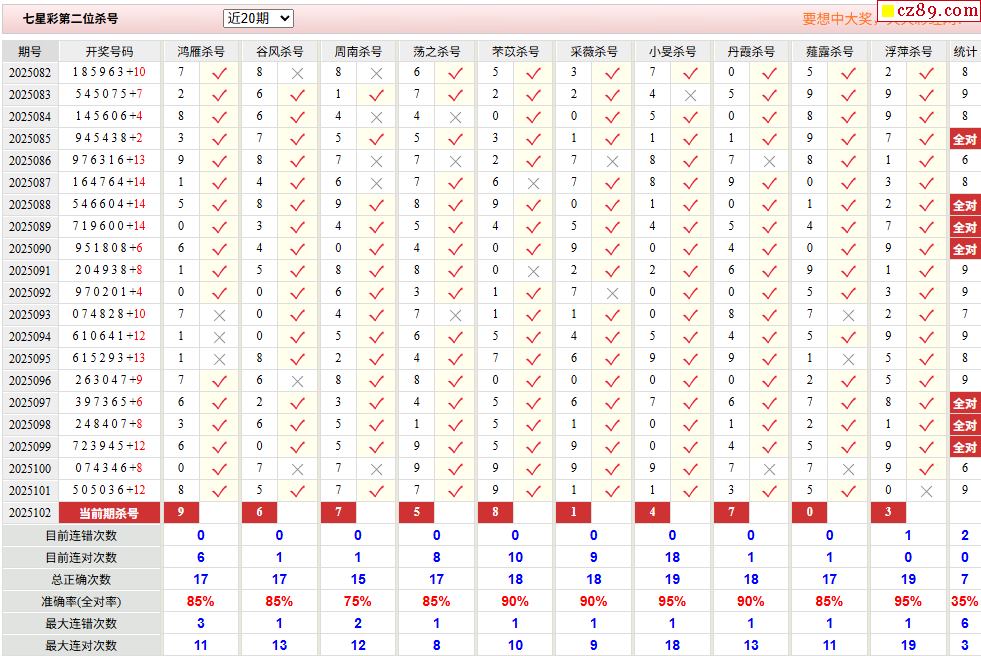981x656 pixels.
Task: Click the 35% rate in the 统计 column
Action: point(965,602)
